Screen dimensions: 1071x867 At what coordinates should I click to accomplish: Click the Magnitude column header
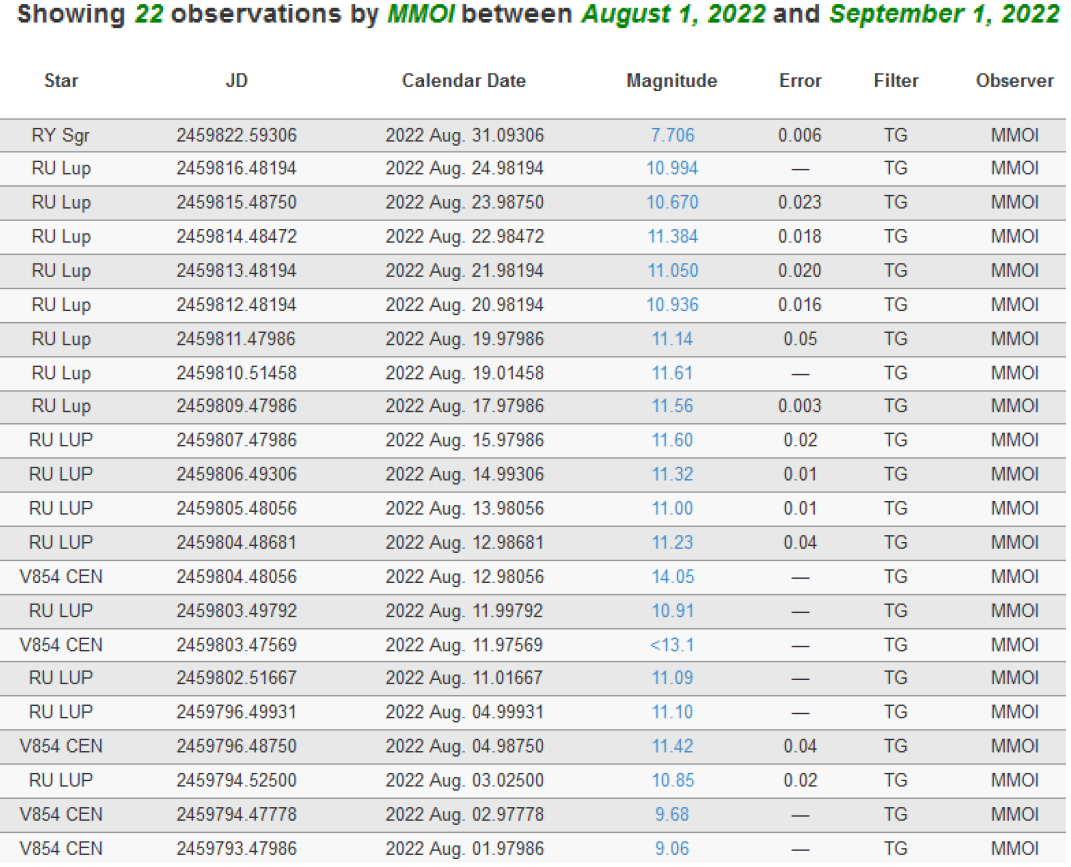[672, 81]
